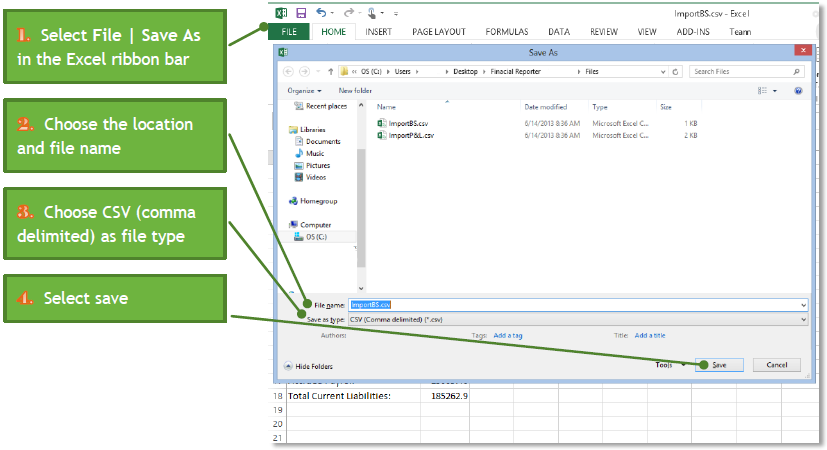Image resolution: width=827 pixels, height=450 pixels.
Task: Switch to the PAGE LAYOUT ribbon tab
Action: click(439, 32)
